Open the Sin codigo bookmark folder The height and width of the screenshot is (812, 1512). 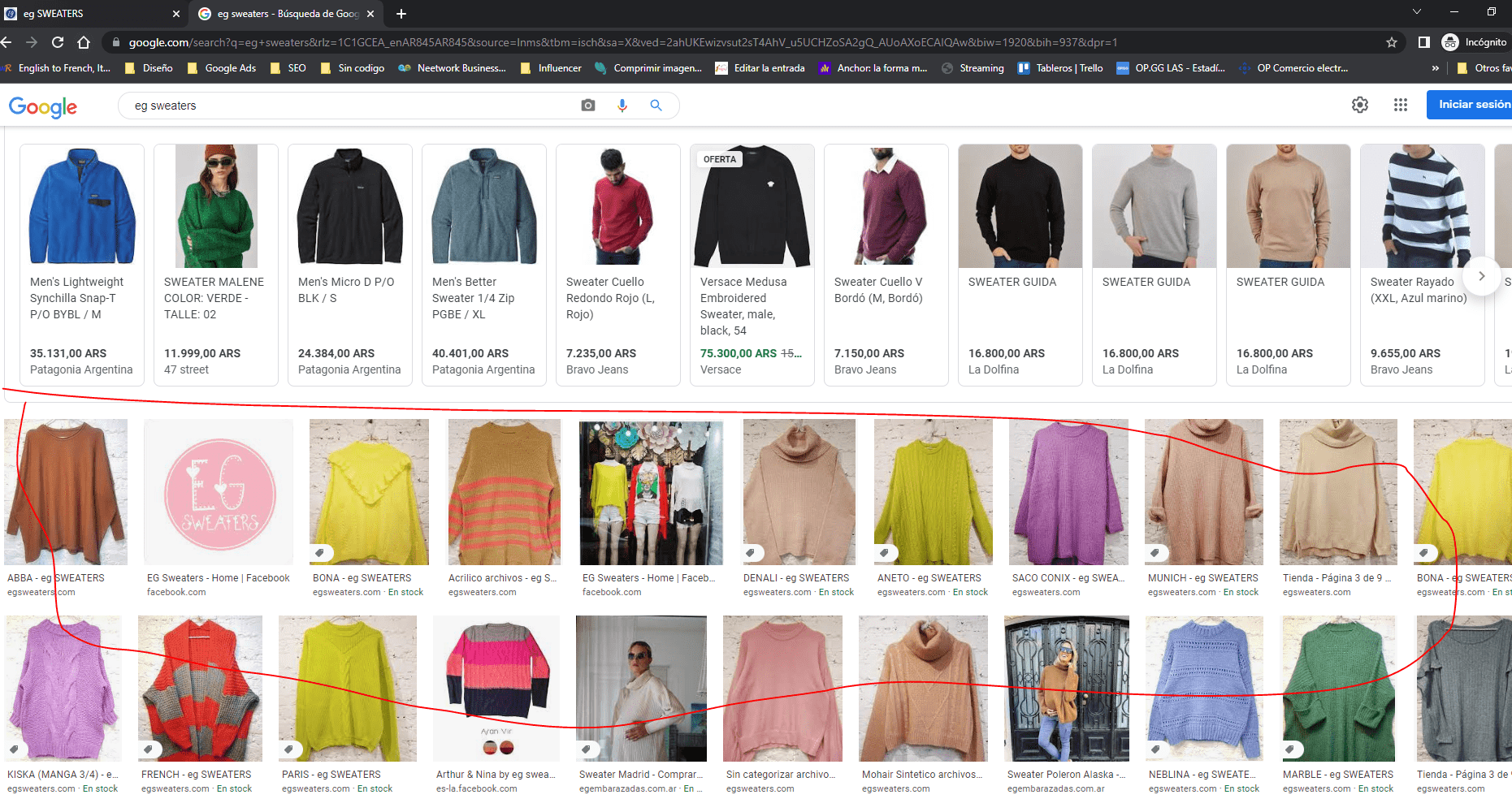click(353, 68)
